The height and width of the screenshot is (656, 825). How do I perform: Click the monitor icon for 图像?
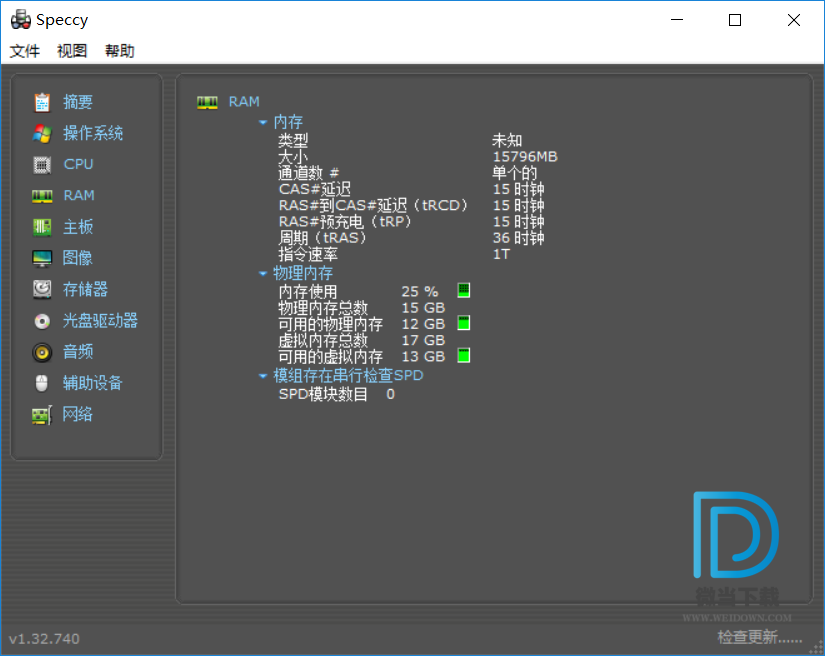[42, 258]
